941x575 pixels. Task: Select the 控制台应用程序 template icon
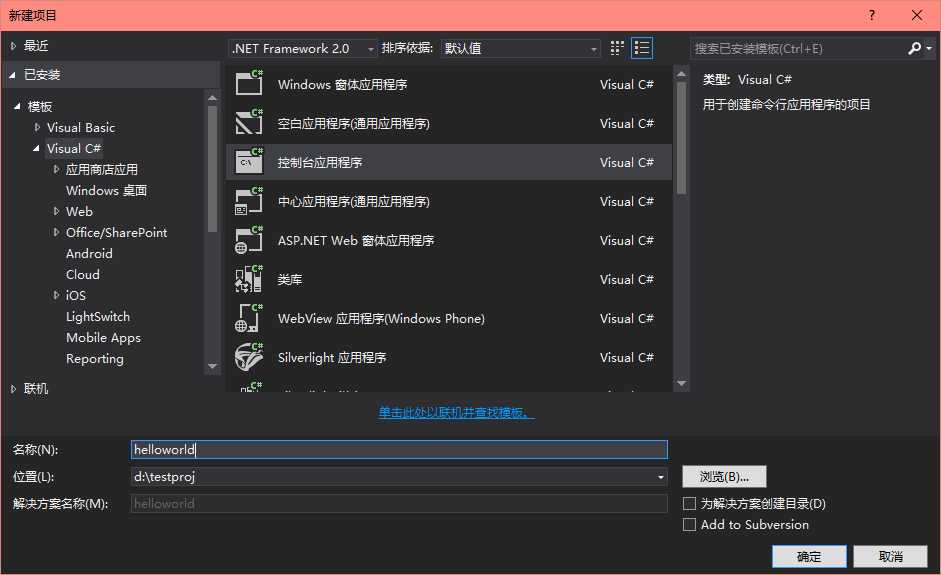[248, 161]
